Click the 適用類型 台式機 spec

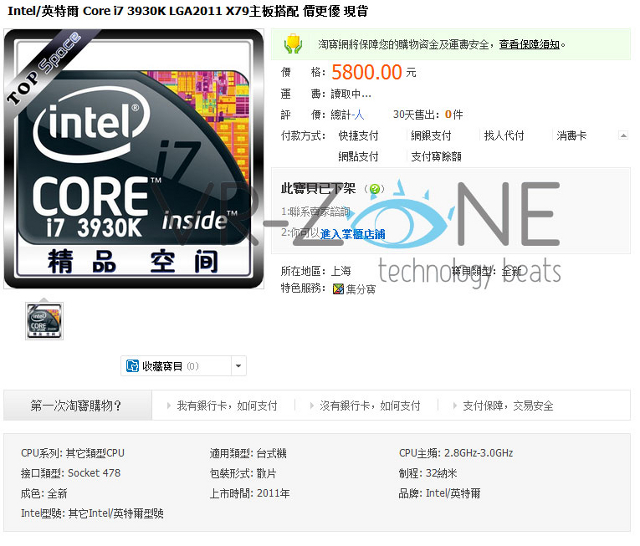point(248,453)
